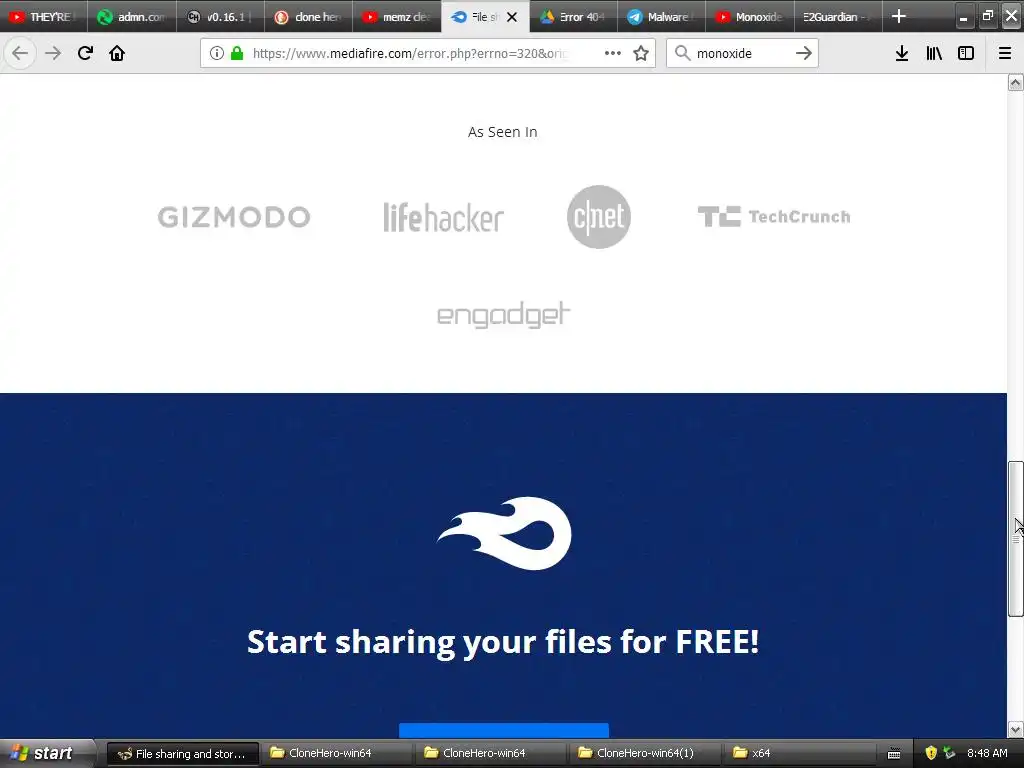Open the Library bookshelf icon
This screenshot has height=768, width=1024.
pyautogui.click(x=934, y=54)
